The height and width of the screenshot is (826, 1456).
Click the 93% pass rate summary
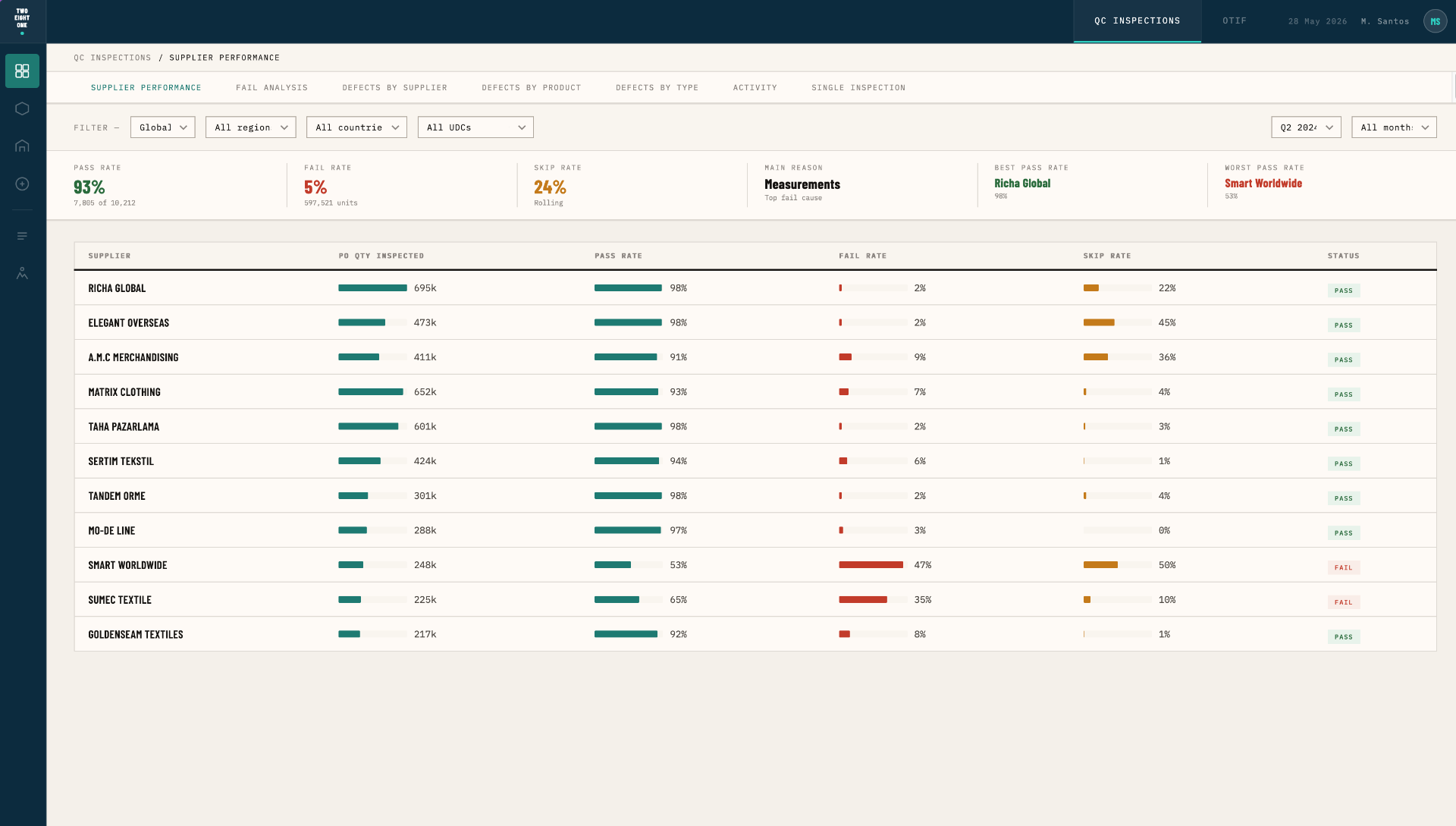[x=89, y=187]
